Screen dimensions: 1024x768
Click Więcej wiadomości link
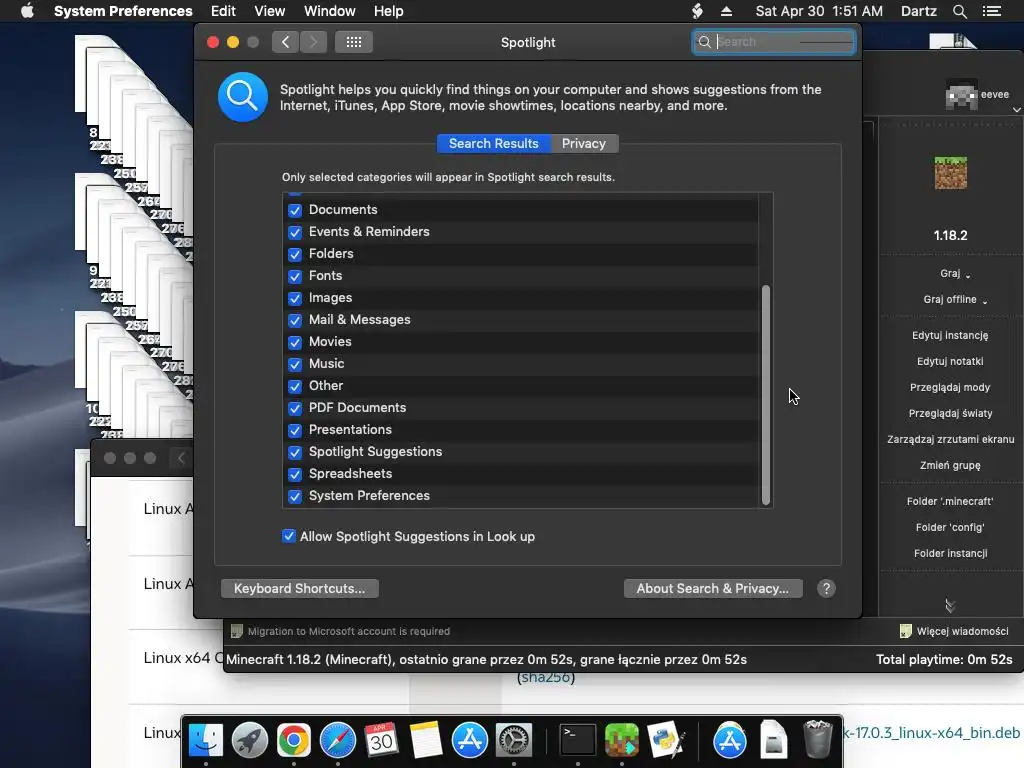point(962,632)
